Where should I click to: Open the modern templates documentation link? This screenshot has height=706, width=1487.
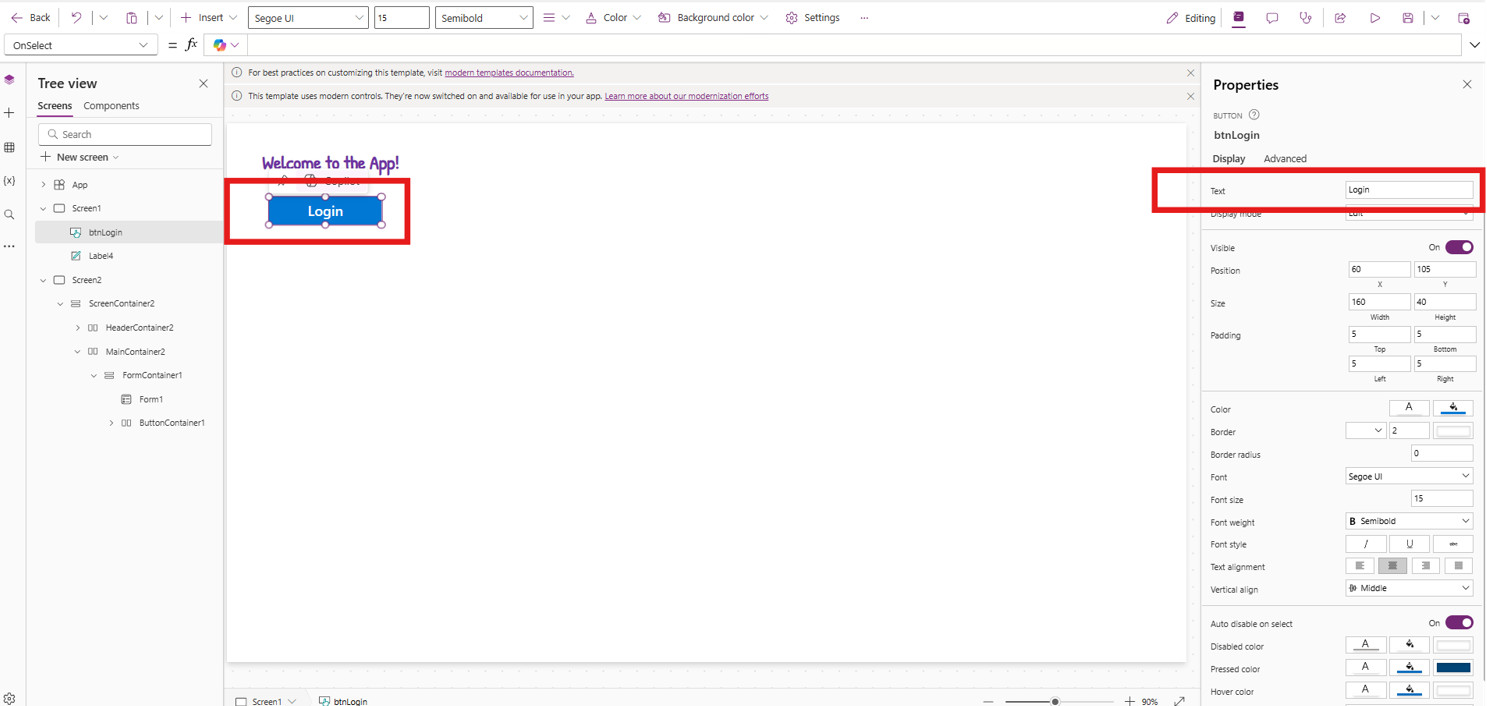click(x=509, y=73)
